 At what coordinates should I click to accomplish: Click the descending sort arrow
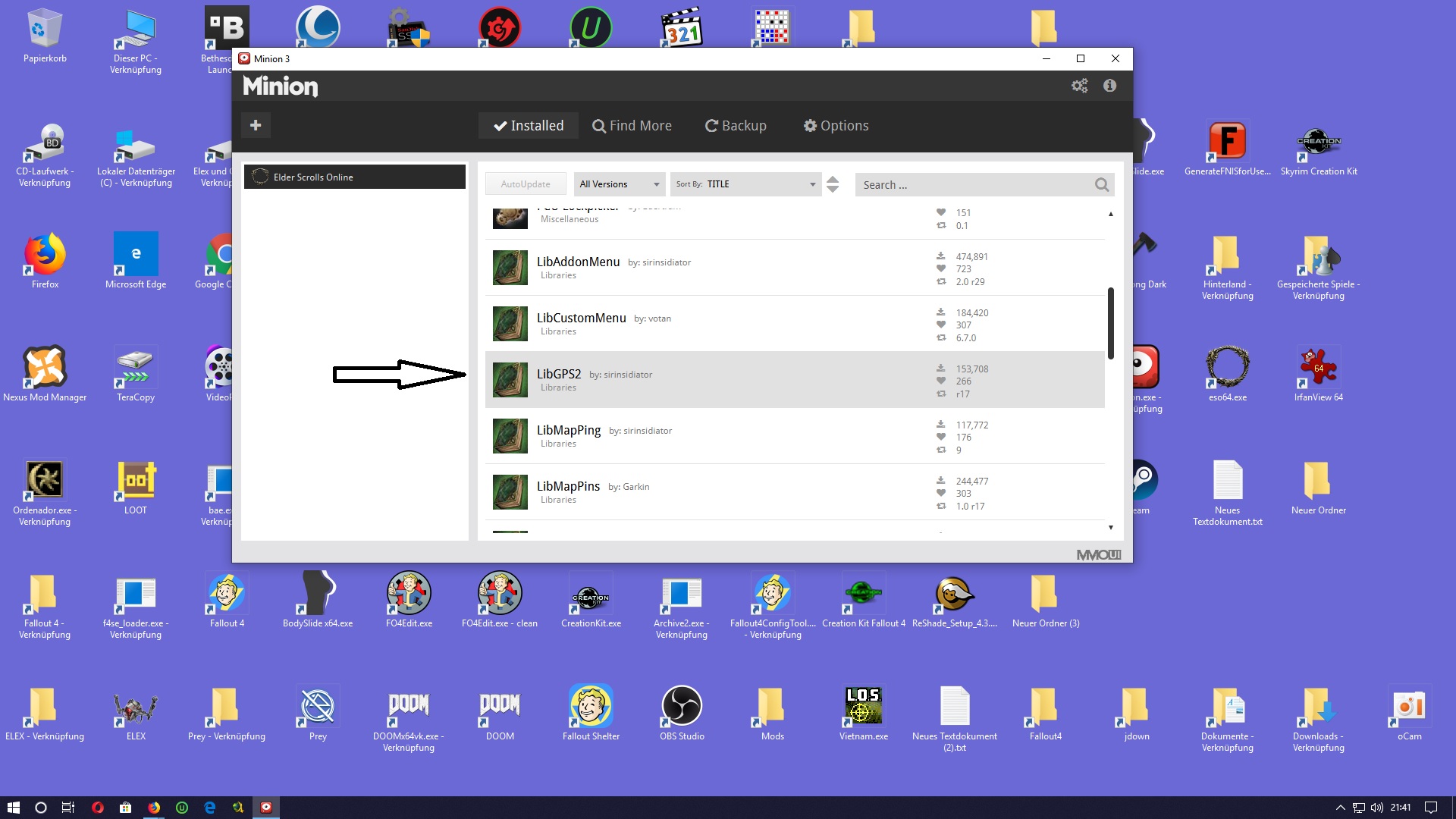pyautogui.click(x=832, y=190)
